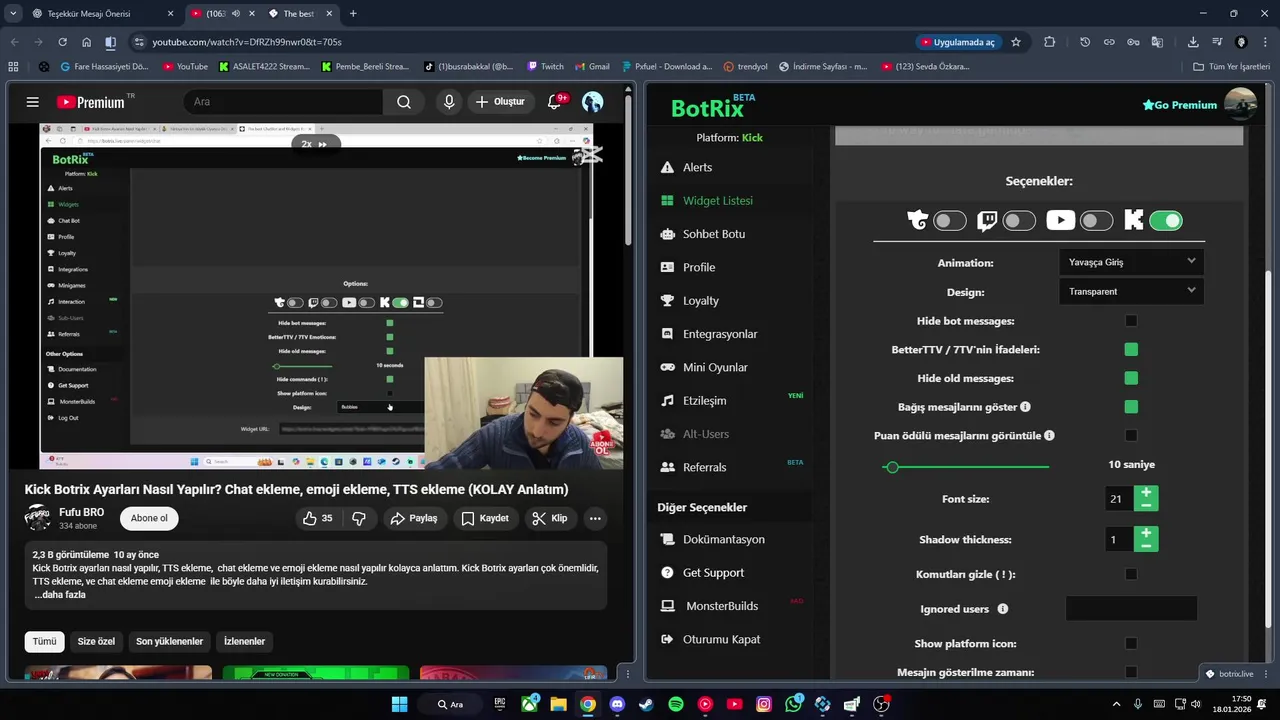
Task: Toggle the Kick platform switch
Action: [1166, 221]
